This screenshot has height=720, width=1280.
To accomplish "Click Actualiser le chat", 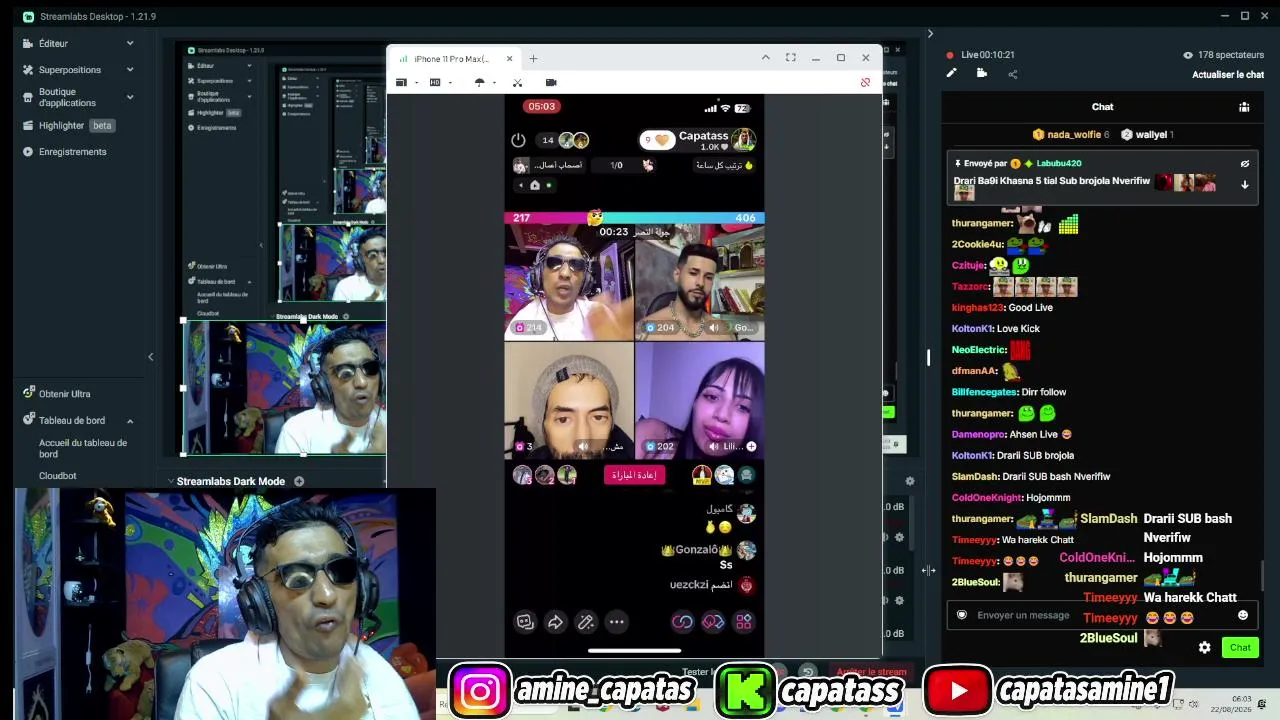I will tap(1228, 75).
